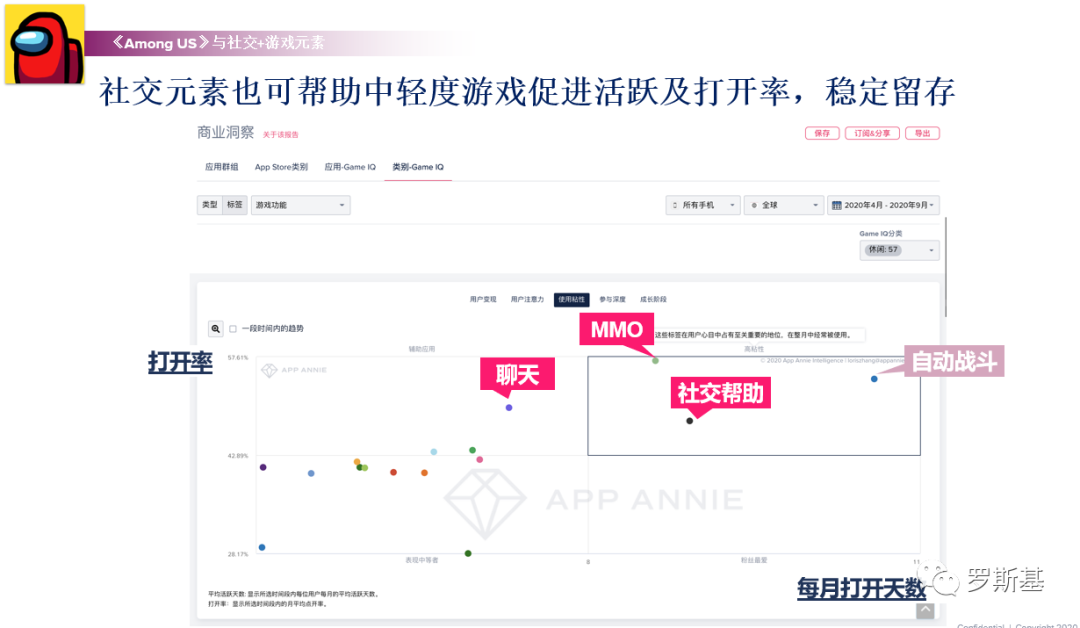This screenshot has width=1080, height=628.
Task: Click the 42.89% y-axis label
Action: pyautogui.click(x=238, y=456)
